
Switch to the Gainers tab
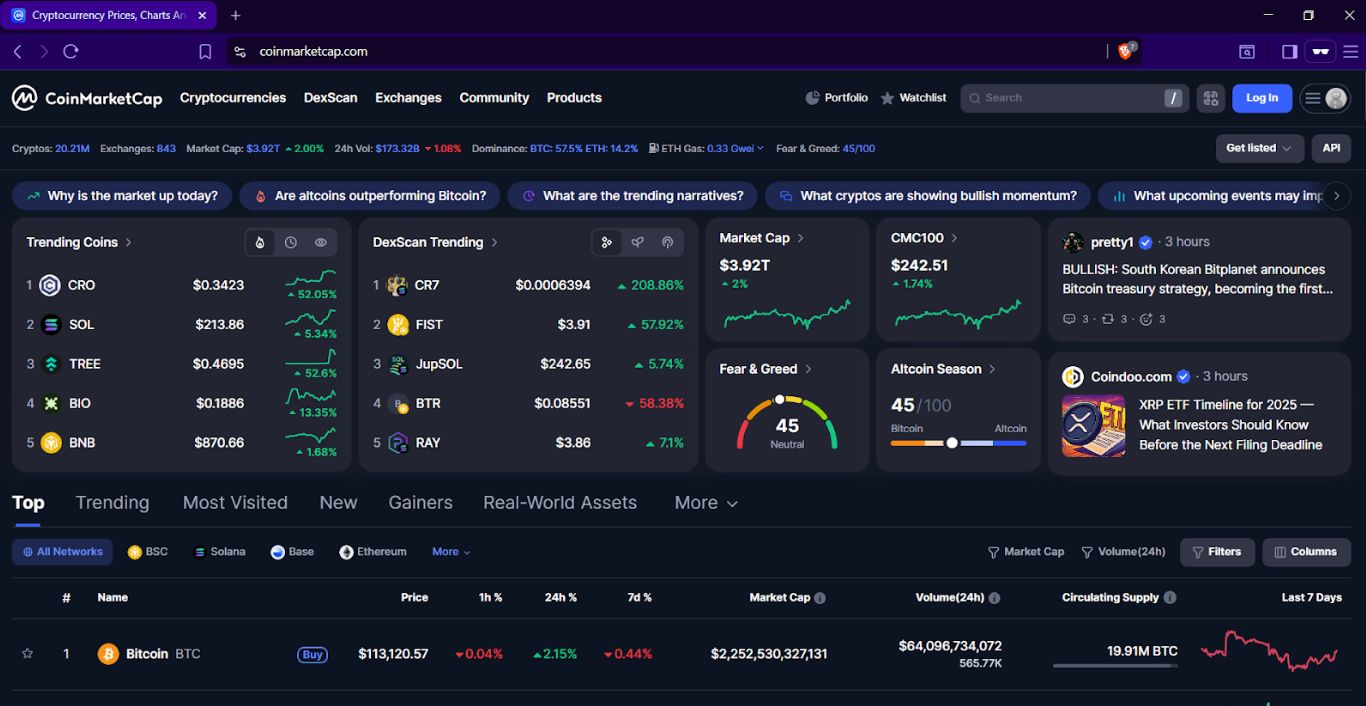(420, 503)
